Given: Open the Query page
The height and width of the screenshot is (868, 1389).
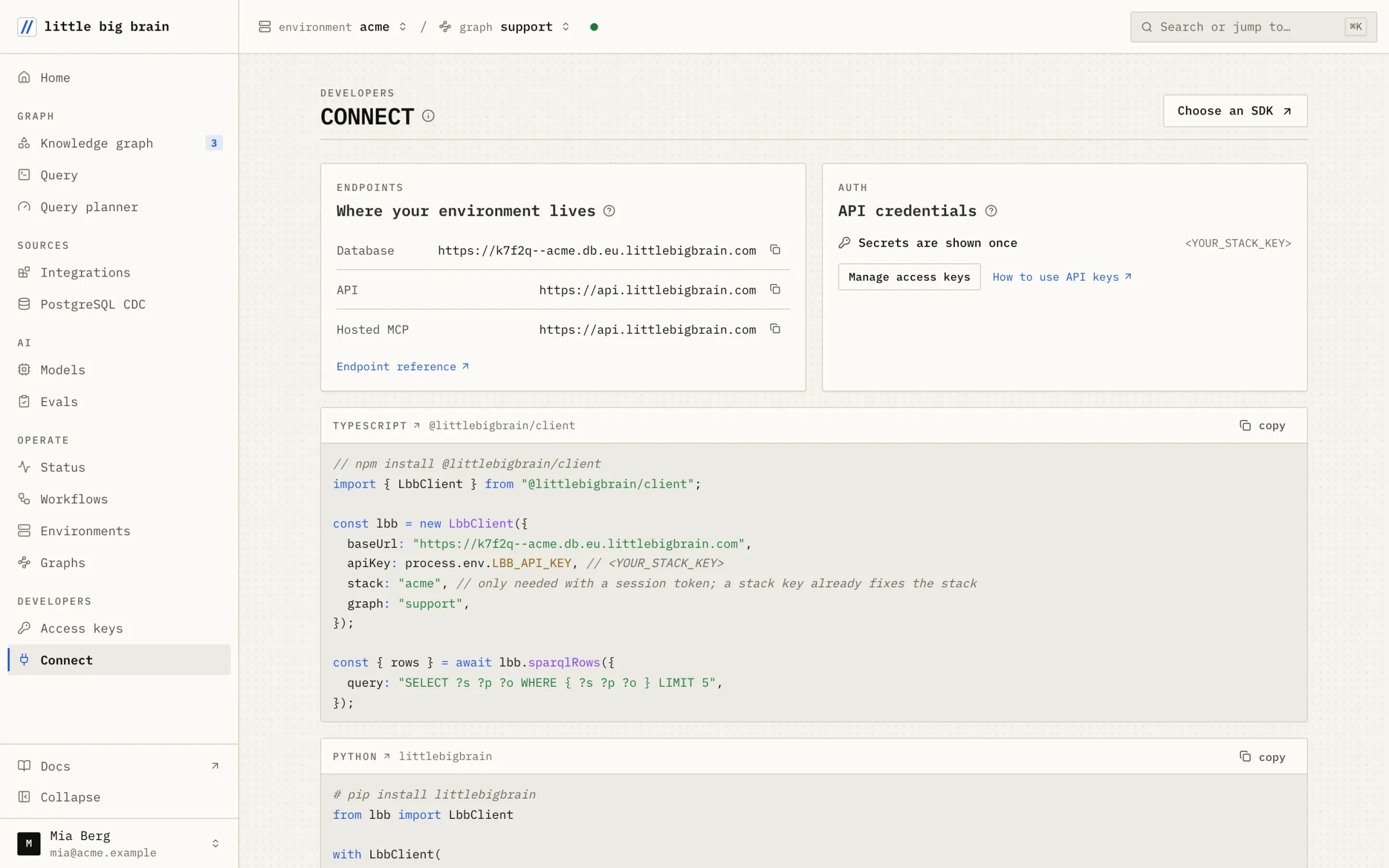Looking at the screenshot, I should (119, 175).
